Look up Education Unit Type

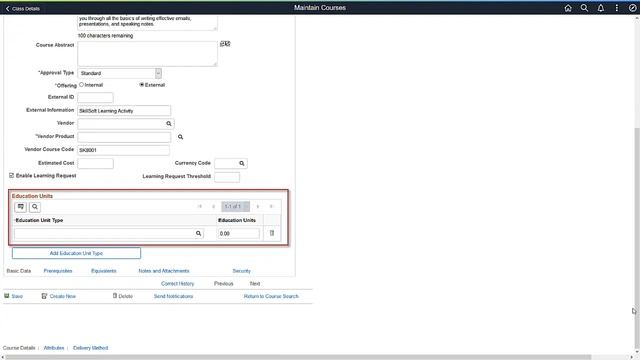click(x=198, y=233)
